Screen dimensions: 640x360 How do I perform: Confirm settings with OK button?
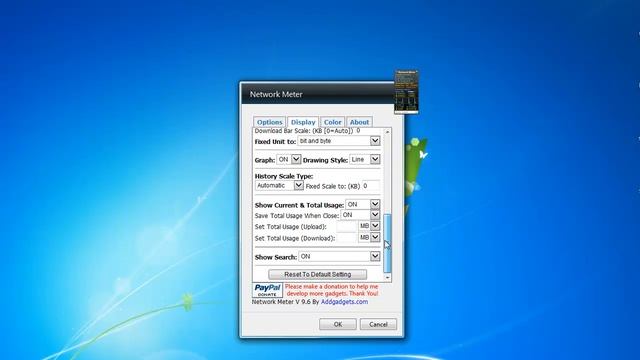click(x=338, y=324)
